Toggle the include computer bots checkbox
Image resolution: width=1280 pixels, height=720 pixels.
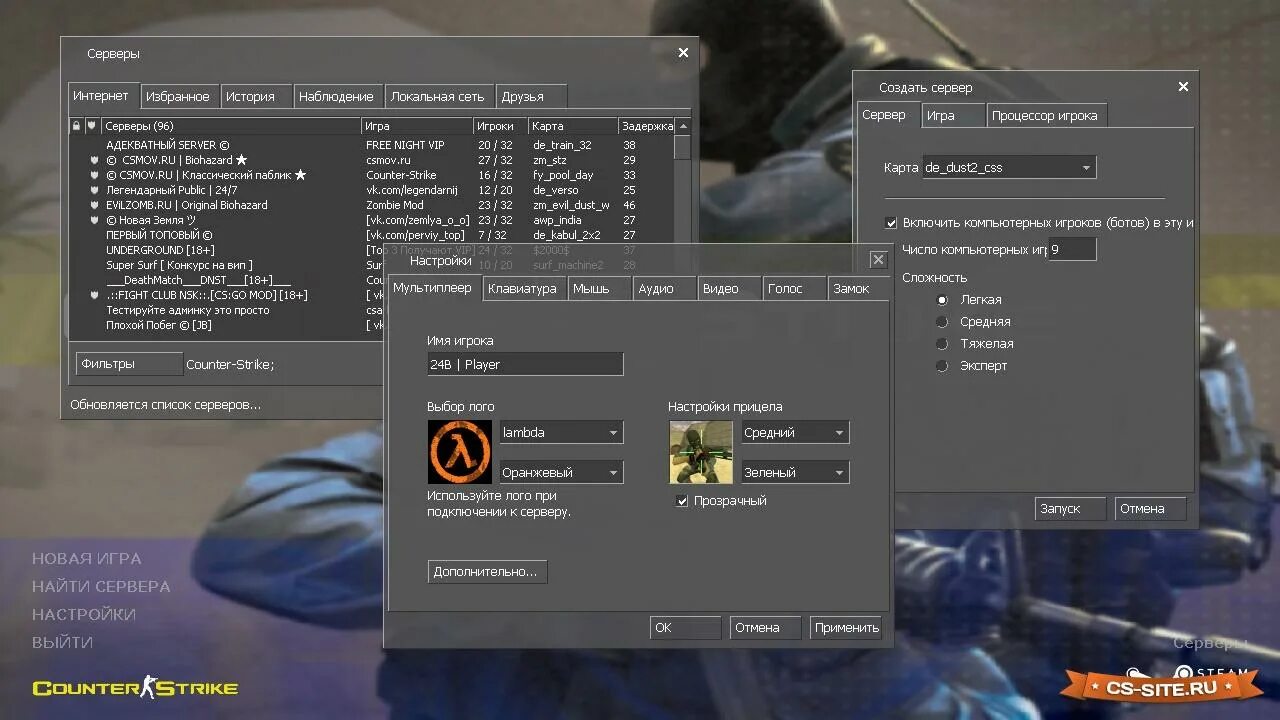tap(891, 223)
